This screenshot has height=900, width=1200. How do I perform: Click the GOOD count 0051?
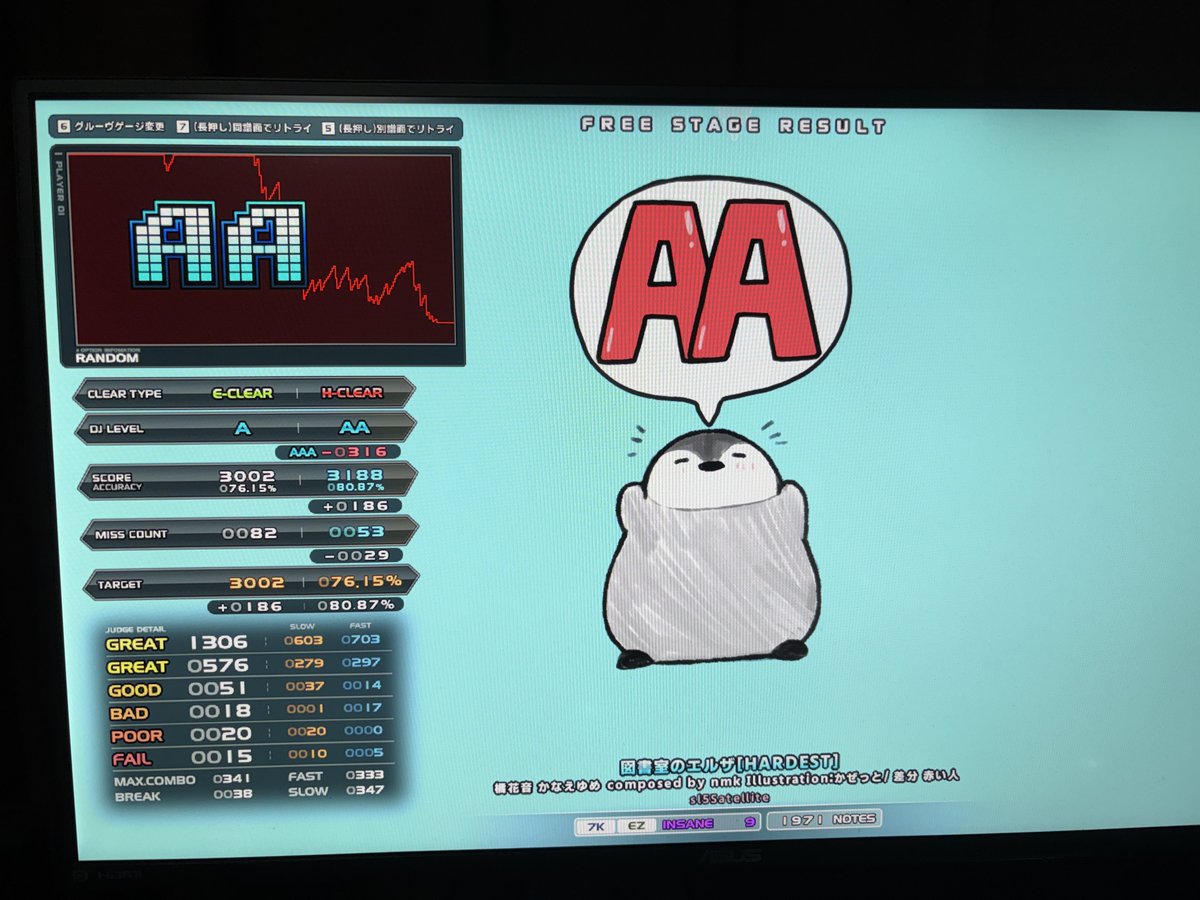point(219,689)
